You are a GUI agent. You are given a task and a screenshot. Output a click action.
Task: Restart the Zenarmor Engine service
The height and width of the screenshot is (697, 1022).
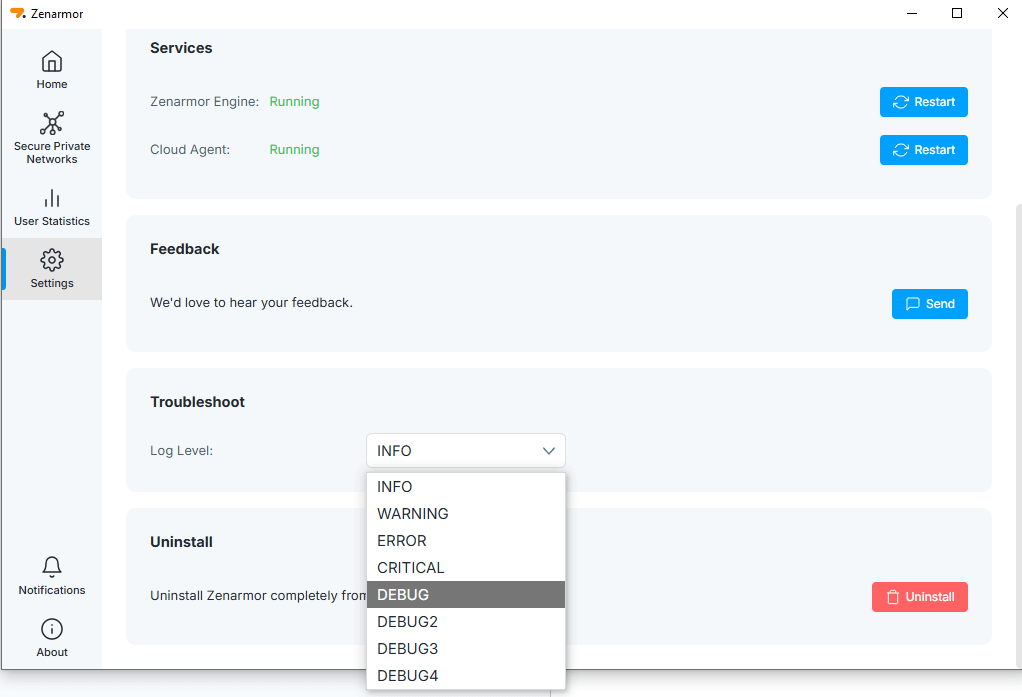[x=924, y=102]
